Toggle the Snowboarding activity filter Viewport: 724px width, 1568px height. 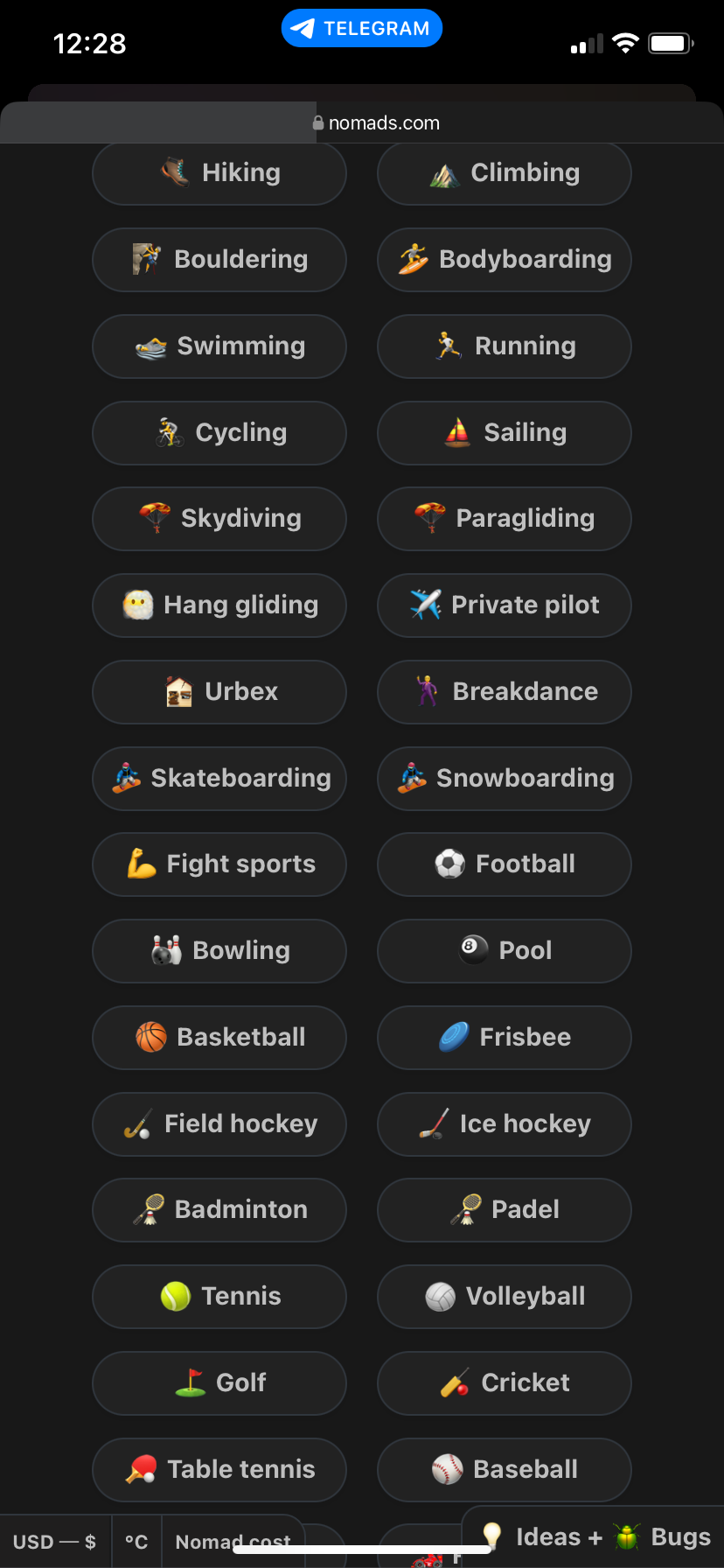(505, 778)
